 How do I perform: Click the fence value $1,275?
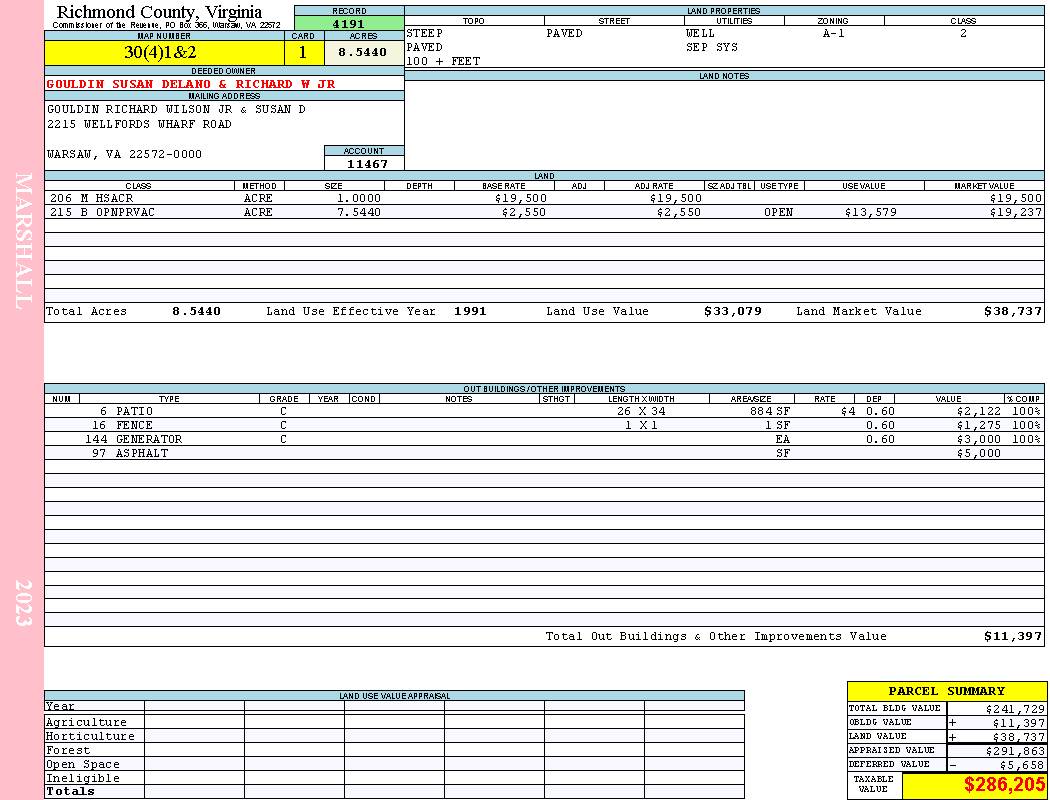(x=978, y=426)
